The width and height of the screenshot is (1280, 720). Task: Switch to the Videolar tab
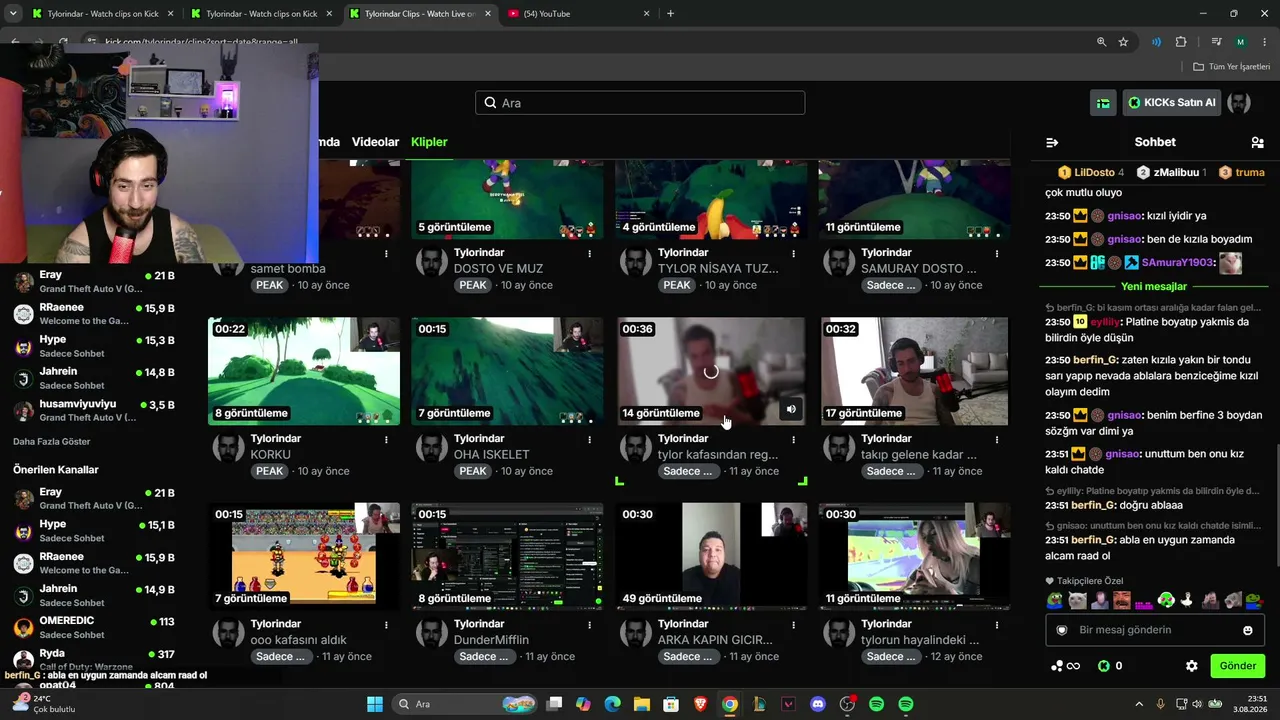click(x=375, y=142)
